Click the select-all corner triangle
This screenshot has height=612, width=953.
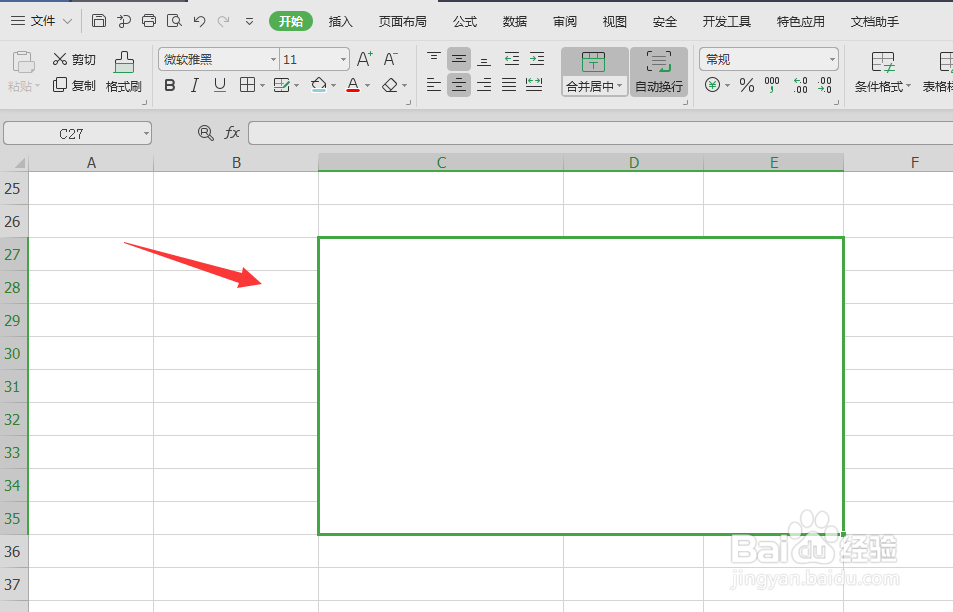click(19, 162)
